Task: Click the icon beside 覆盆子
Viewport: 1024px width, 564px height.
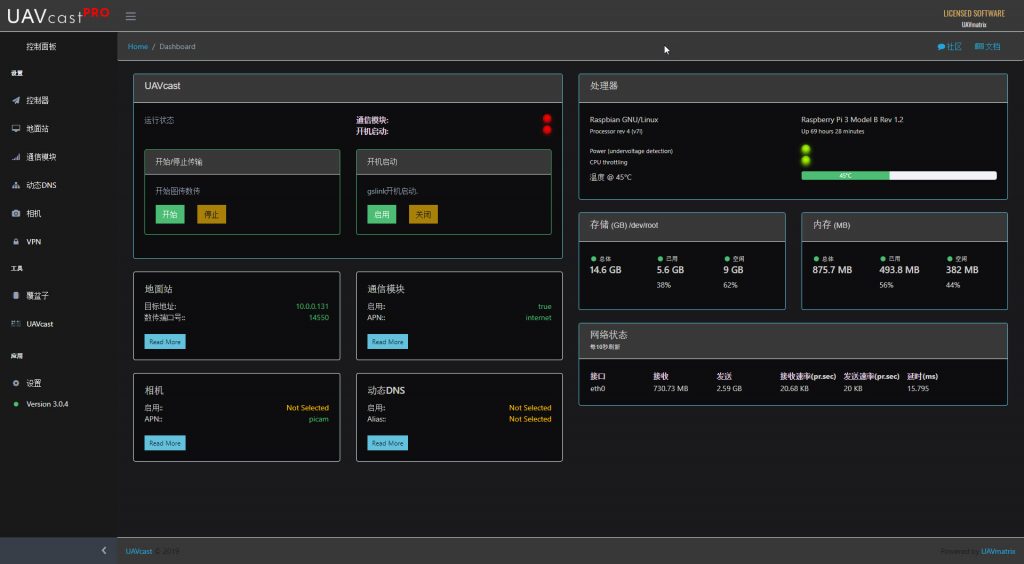Action: 16,296
